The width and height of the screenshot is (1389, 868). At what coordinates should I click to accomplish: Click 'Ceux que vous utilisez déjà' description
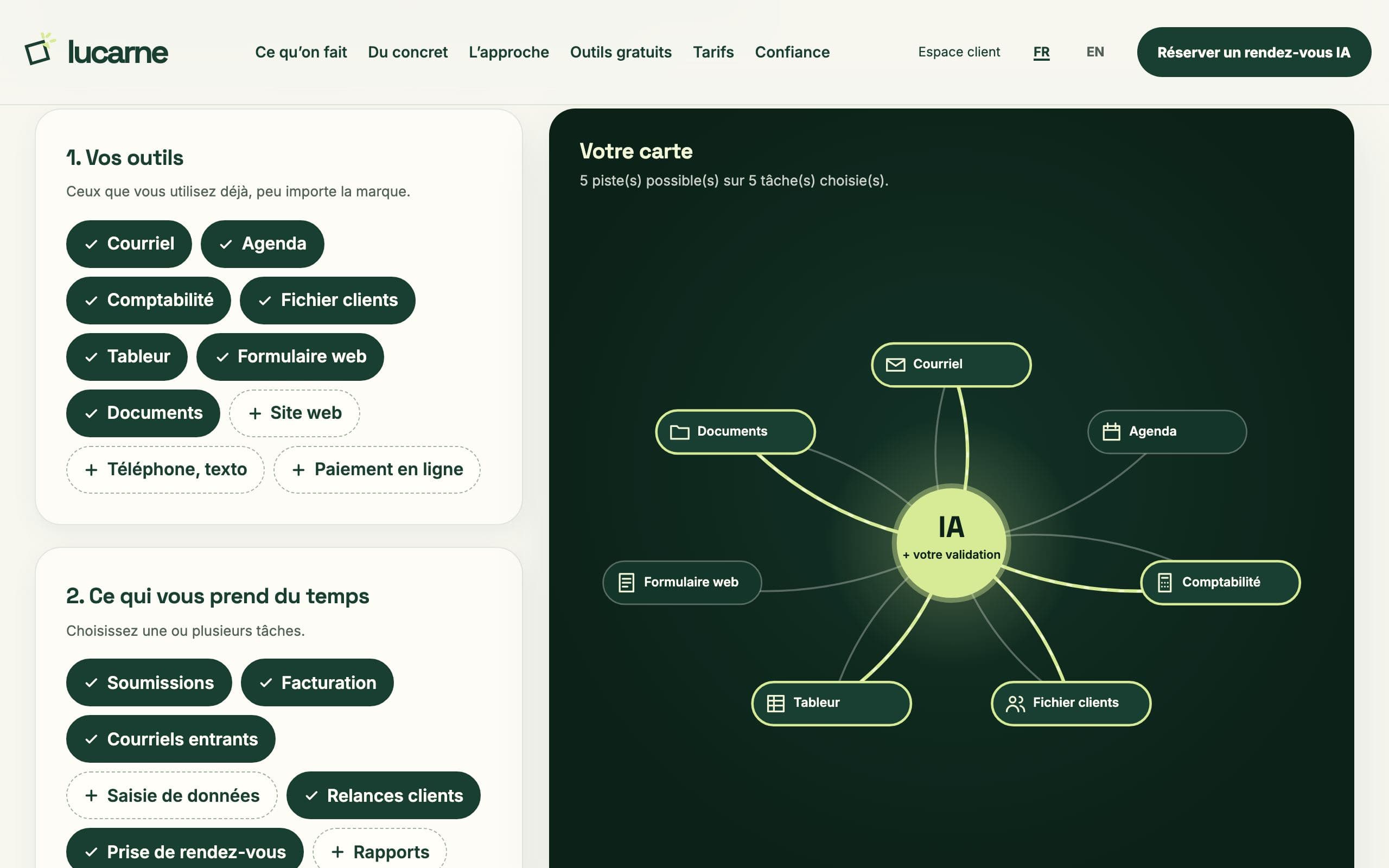point(238,192)
